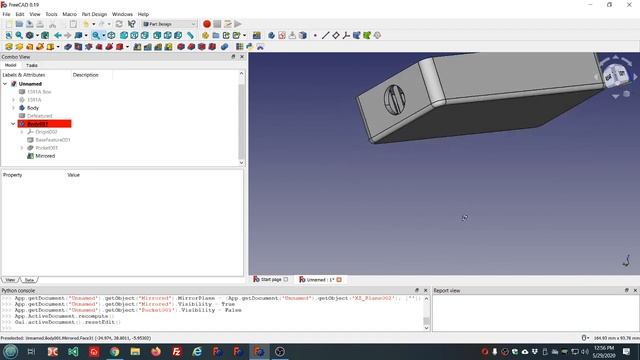Image resolution: width=640 pixels, height=360 pixels.
Task: Create a datum line tool icon
Action: coord(325,36)
